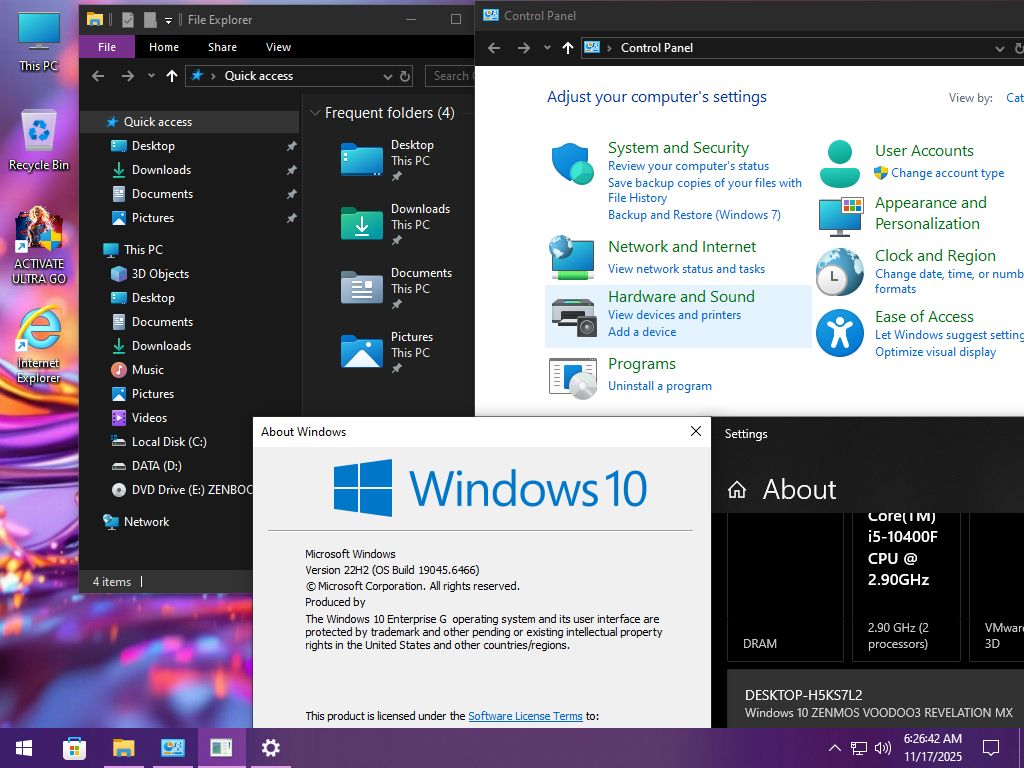
Task: Open Uninstall a program link
Action: (660, 386)
